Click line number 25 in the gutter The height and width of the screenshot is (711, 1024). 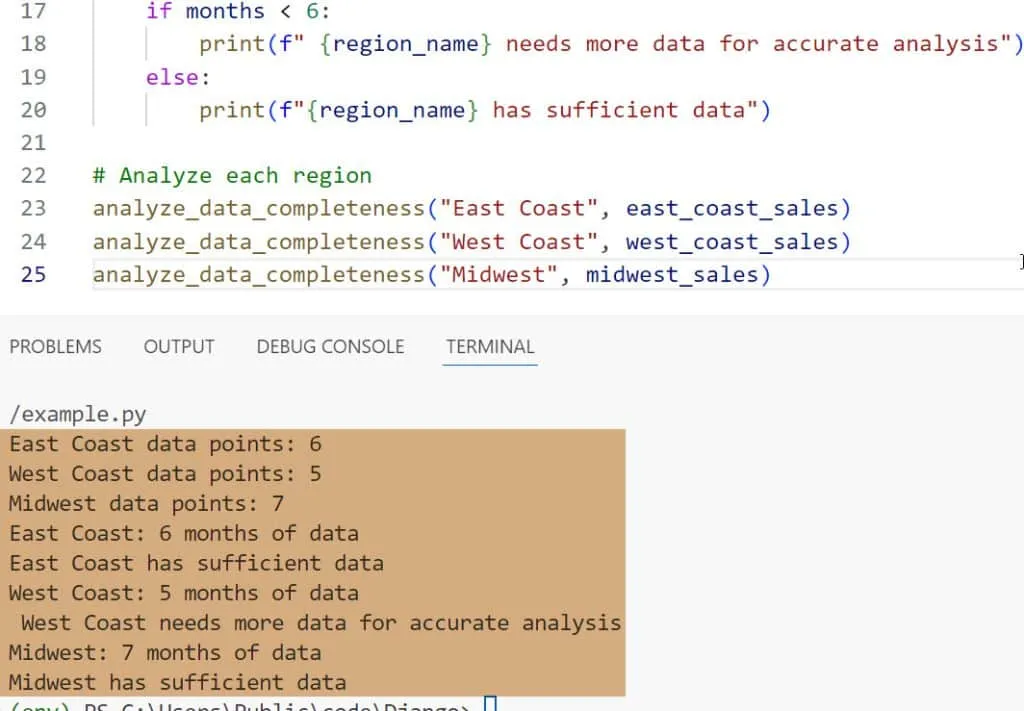33,274
